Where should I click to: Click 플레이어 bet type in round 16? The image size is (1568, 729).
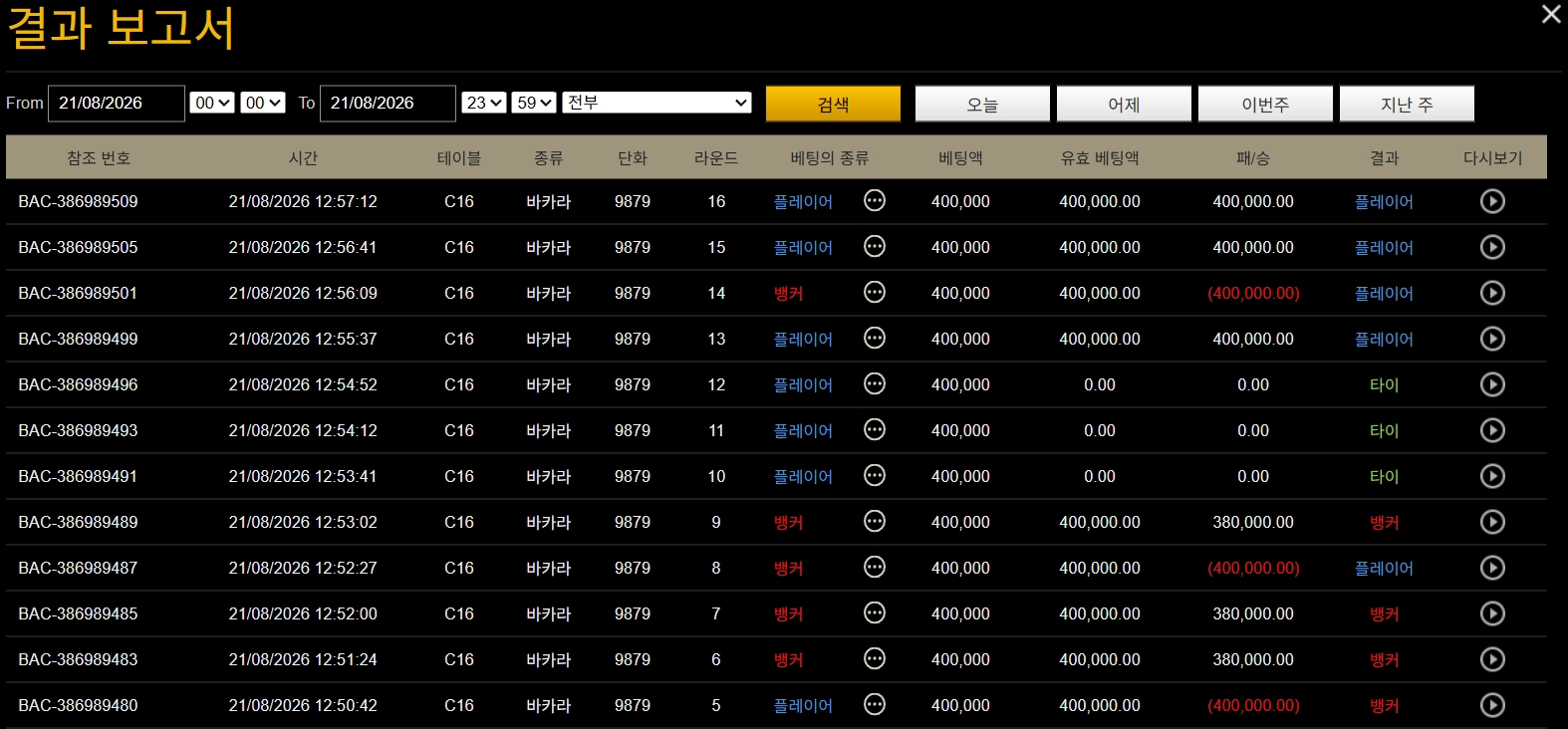tap(803, 201)
